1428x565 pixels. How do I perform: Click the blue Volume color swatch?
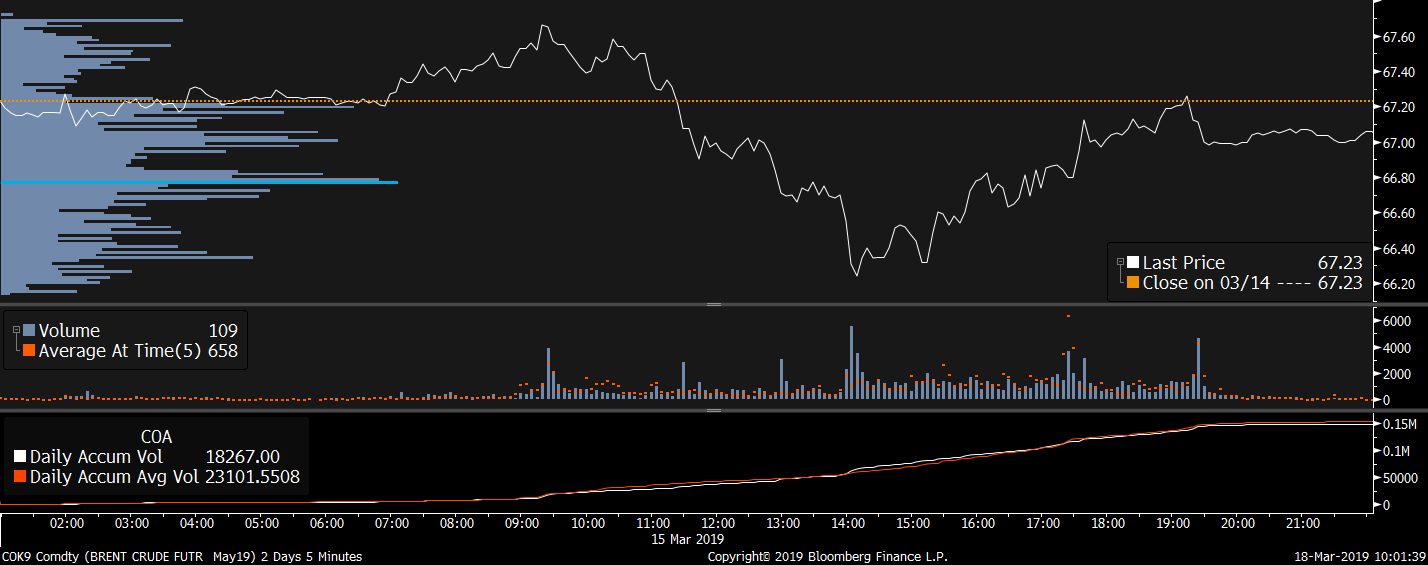coord(29,331)
